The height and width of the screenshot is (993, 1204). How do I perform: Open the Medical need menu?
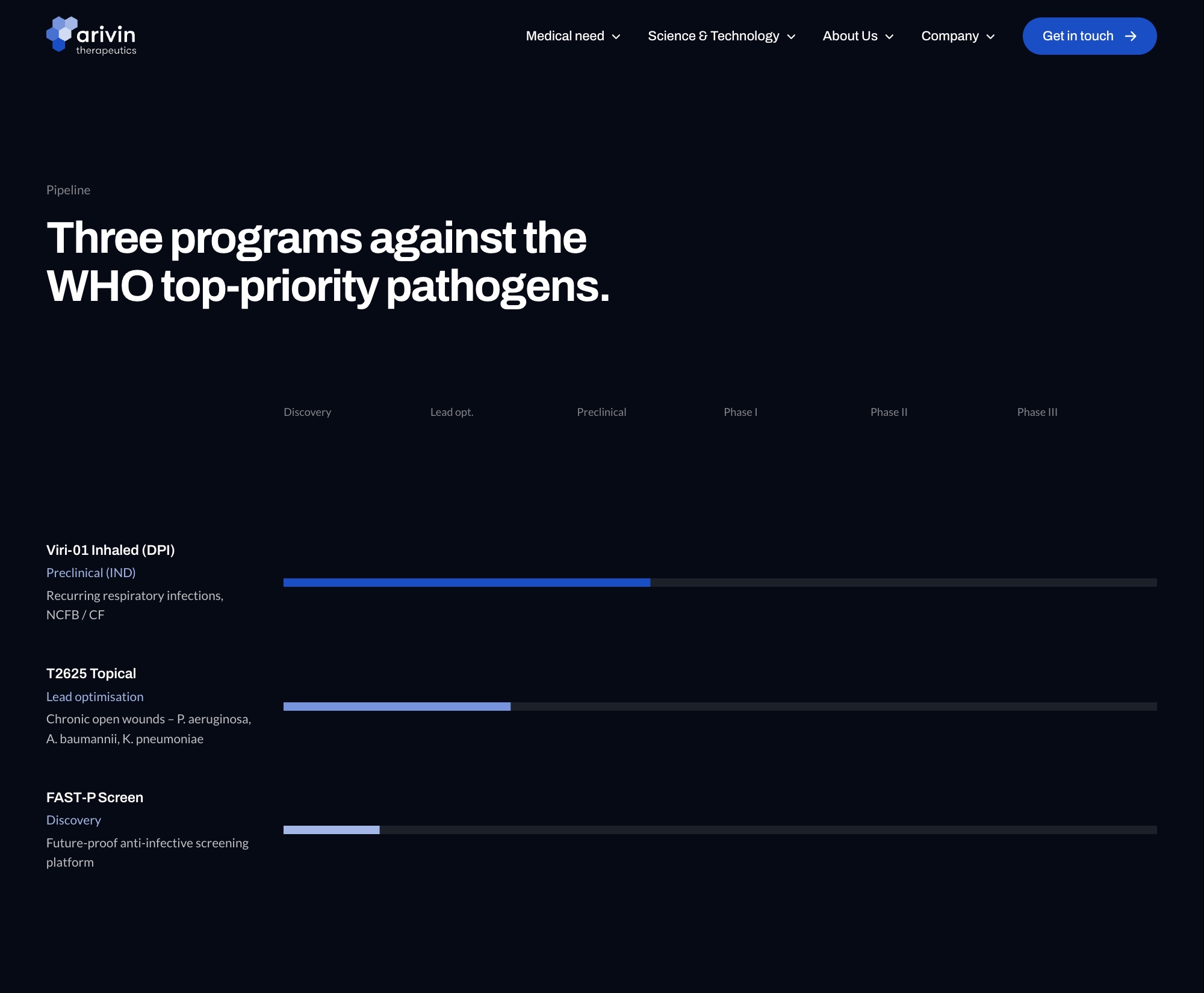coord(573,36)
